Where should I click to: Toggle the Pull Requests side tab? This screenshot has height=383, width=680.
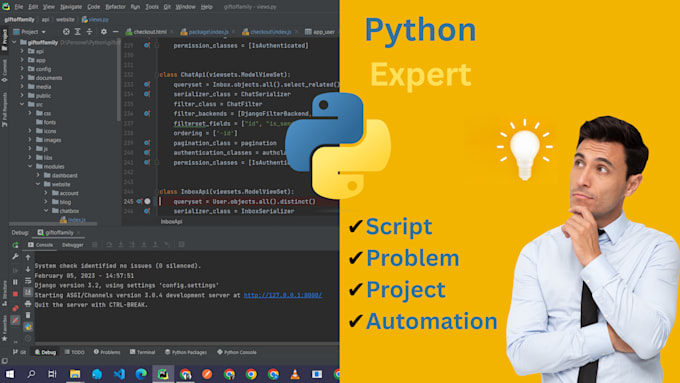coord(4,109)
